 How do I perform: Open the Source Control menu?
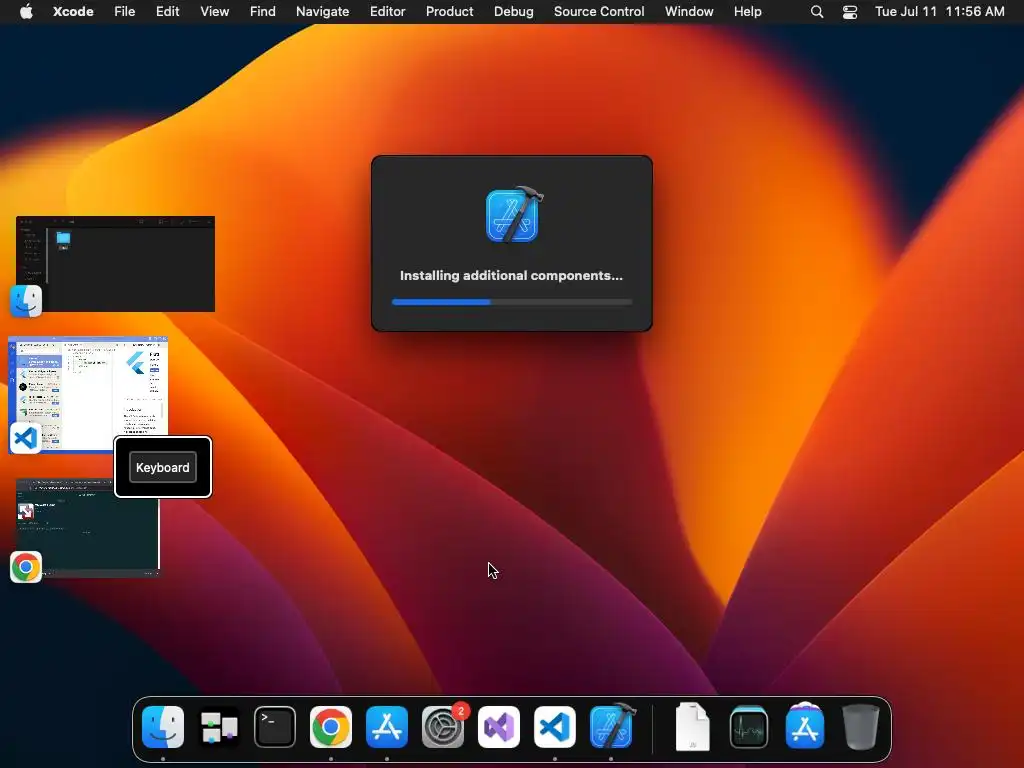599,11
